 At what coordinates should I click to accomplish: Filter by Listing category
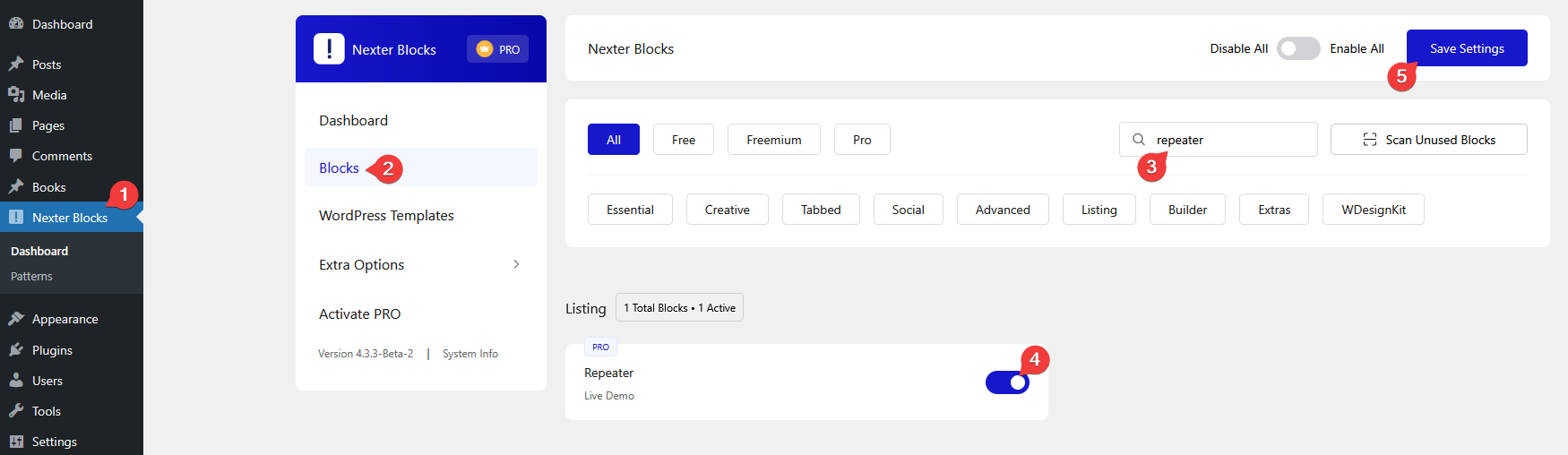[1099, 210]
